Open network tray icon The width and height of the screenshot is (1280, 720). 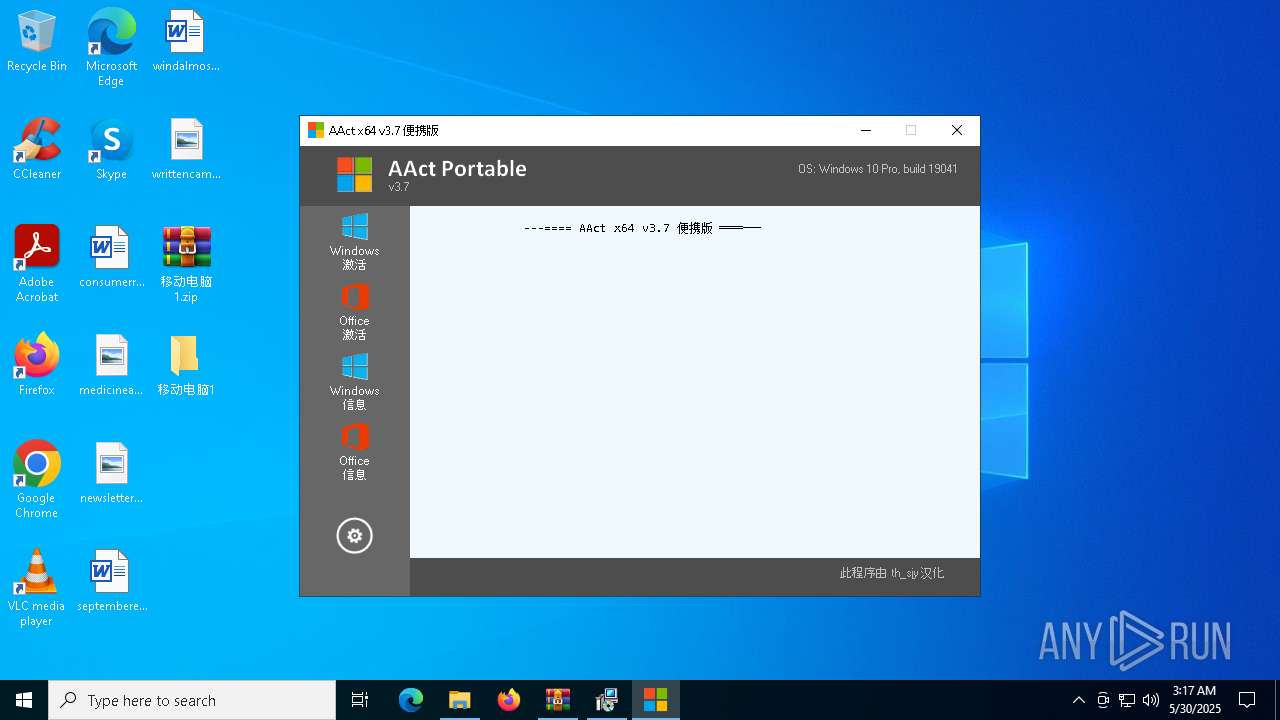[x=1127, y=700]
